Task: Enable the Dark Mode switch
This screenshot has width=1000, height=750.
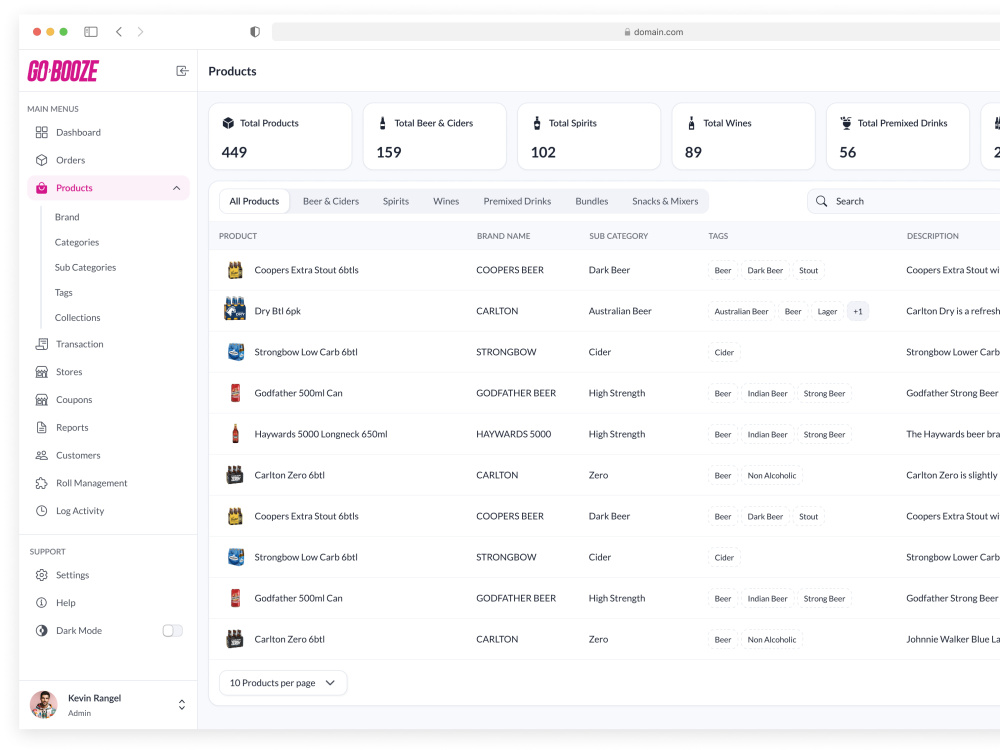Action: click(x=172, y=631)
